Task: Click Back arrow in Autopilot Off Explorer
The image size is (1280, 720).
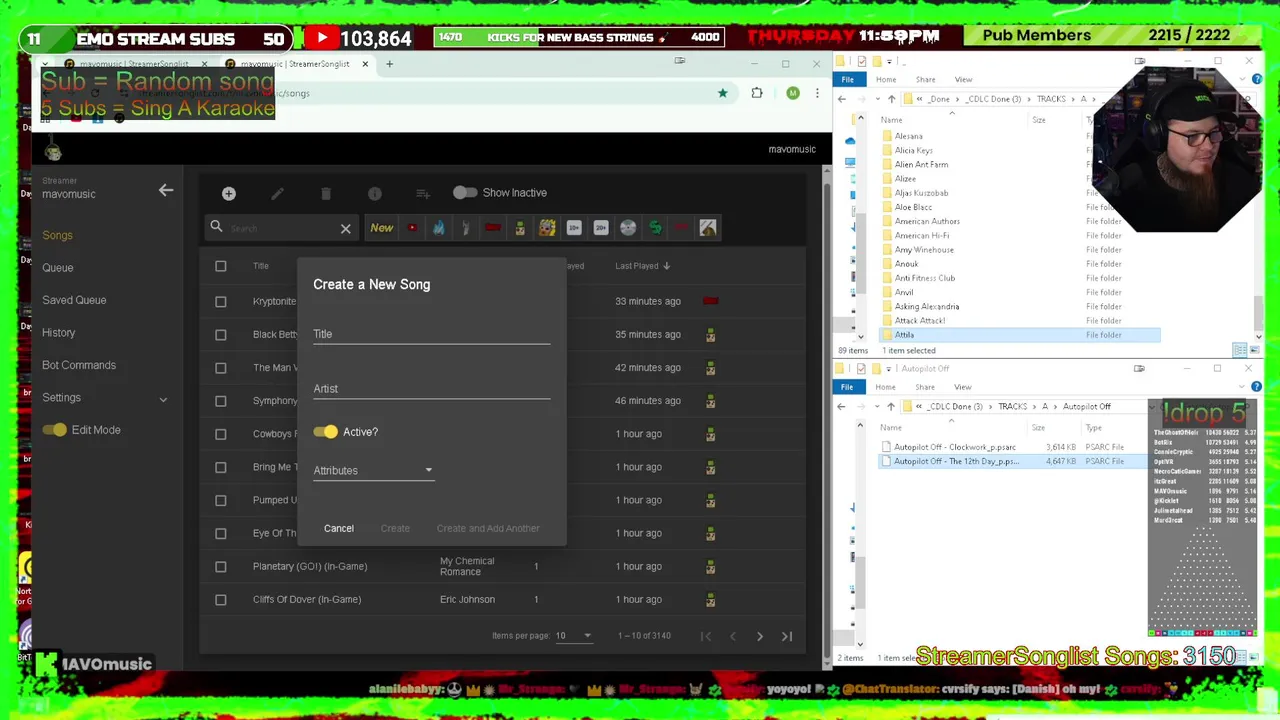Action: (x=841, y=407)
